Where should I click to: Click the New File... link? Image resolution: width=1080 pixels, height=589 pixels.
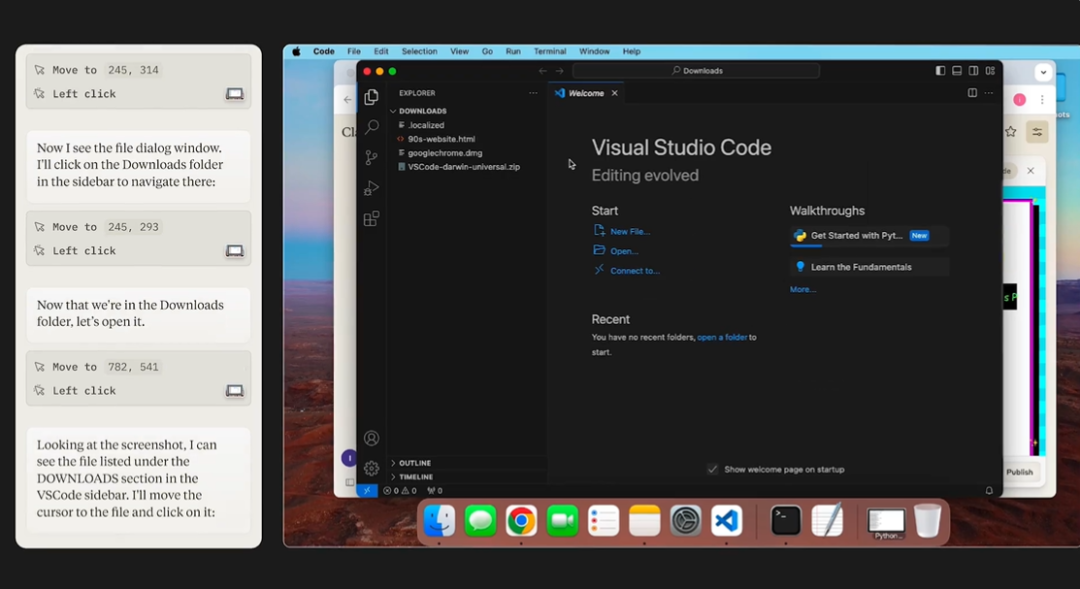(x=630, y=231)
